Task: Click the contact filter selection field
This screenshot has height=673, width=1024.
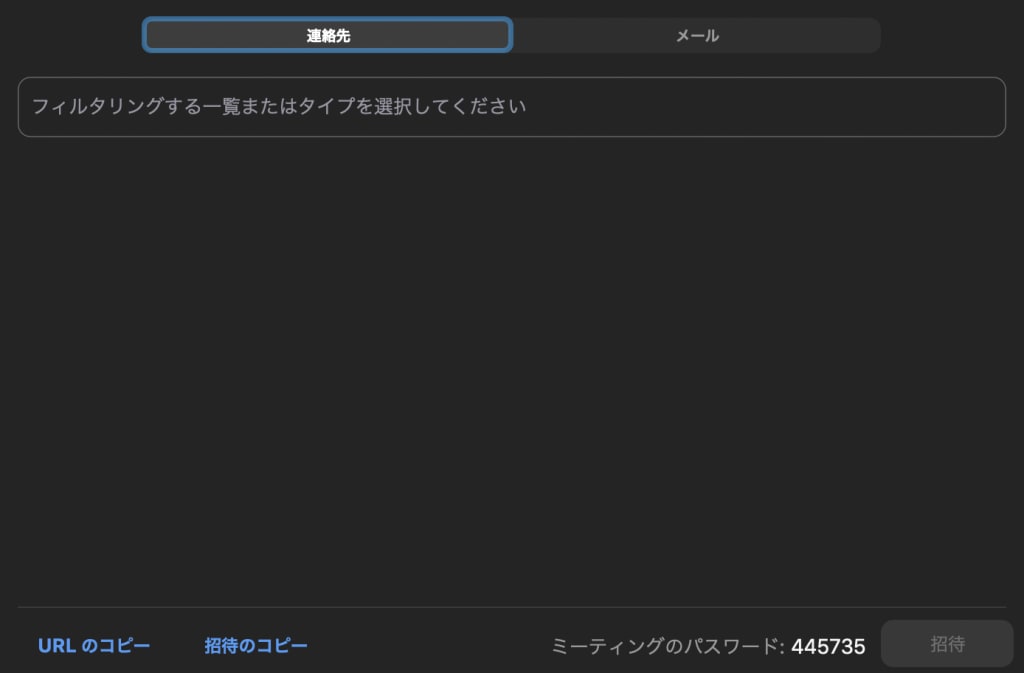Action: point(512,106)
